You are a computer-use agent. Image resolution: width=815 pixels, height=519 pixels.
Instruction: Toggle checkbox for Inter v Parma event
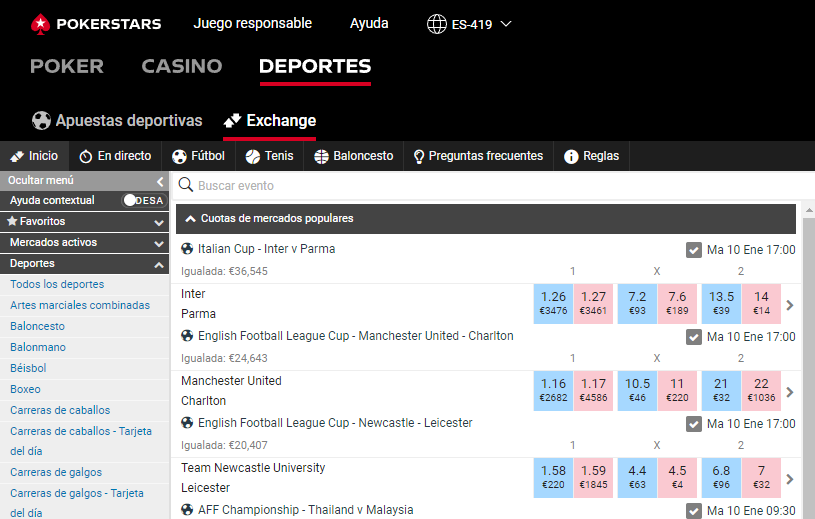point(693,250)
